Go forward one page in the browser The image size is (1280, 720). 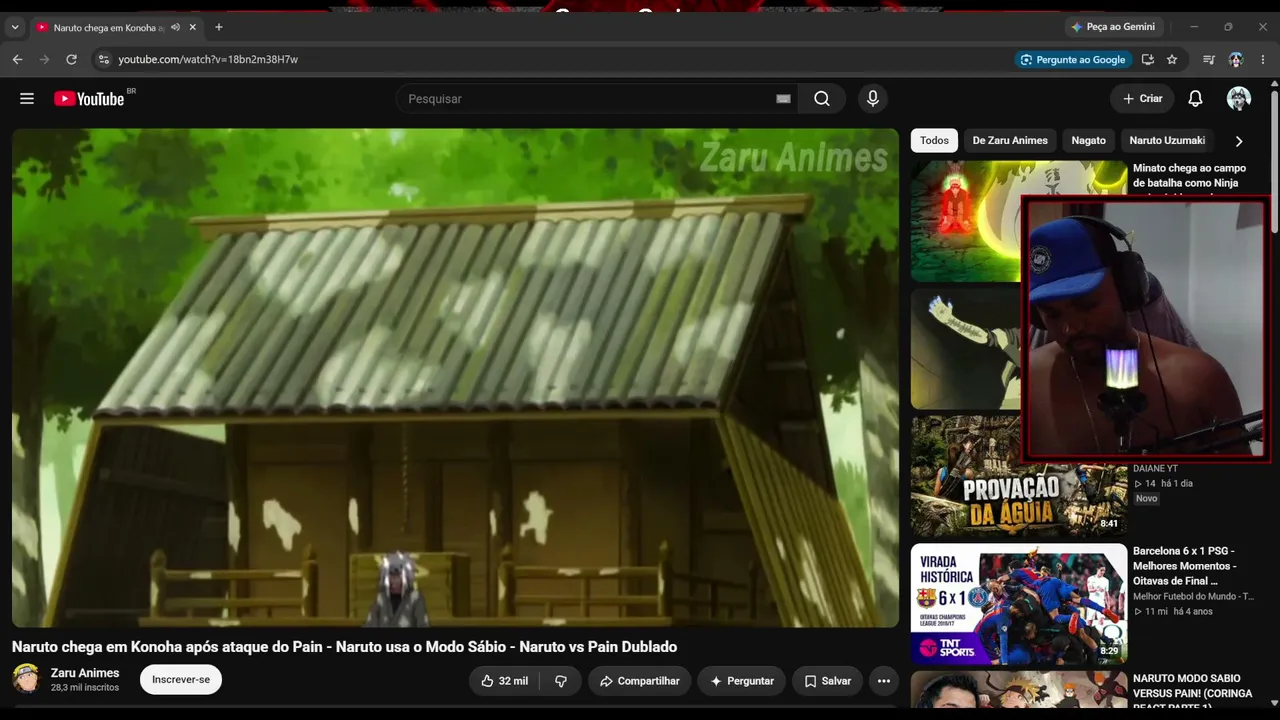pos(44,60)
